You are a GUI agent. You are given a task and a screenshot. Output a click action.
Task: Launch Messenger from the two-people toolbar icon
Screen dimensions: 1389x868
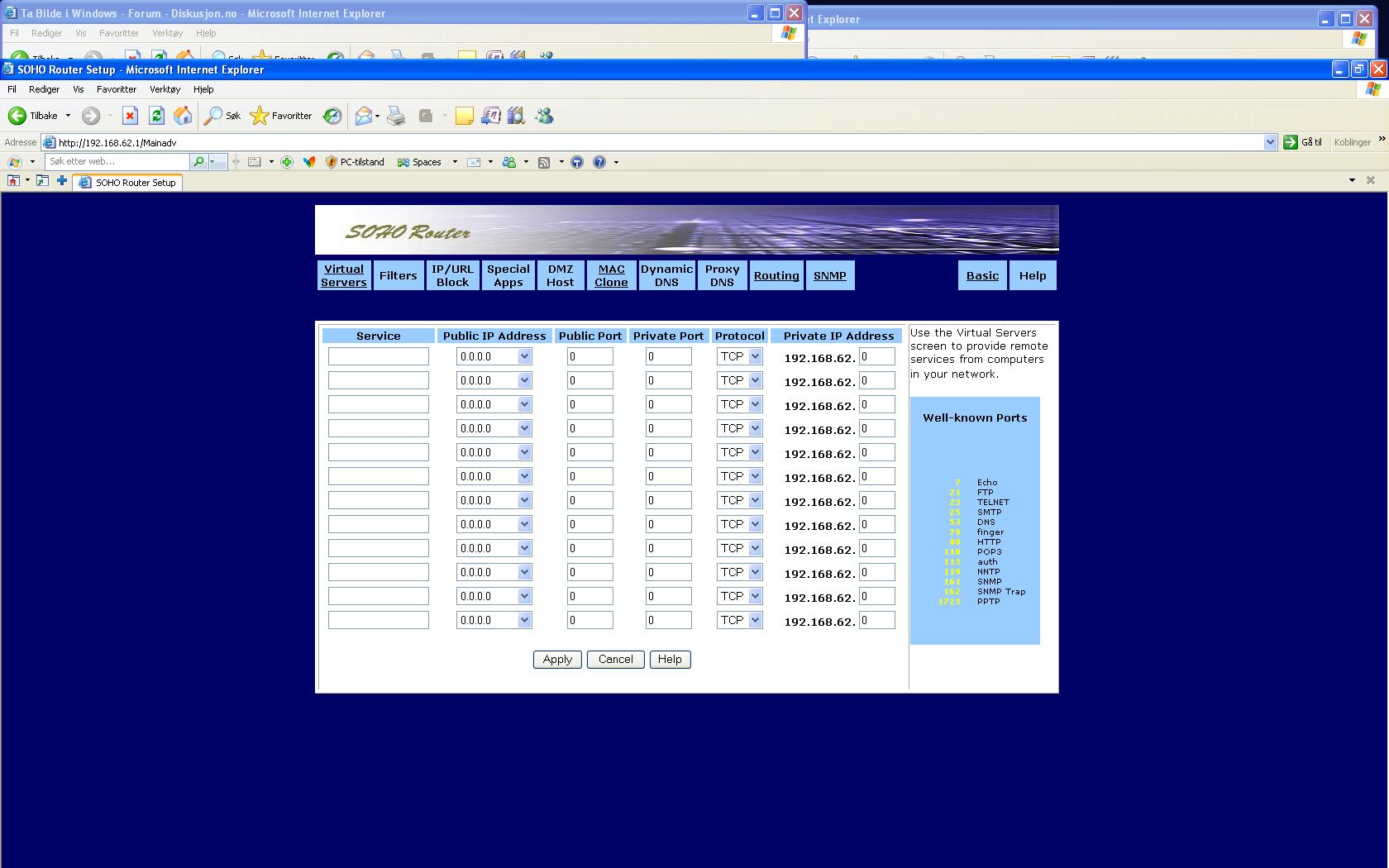(x=544, y=116)
